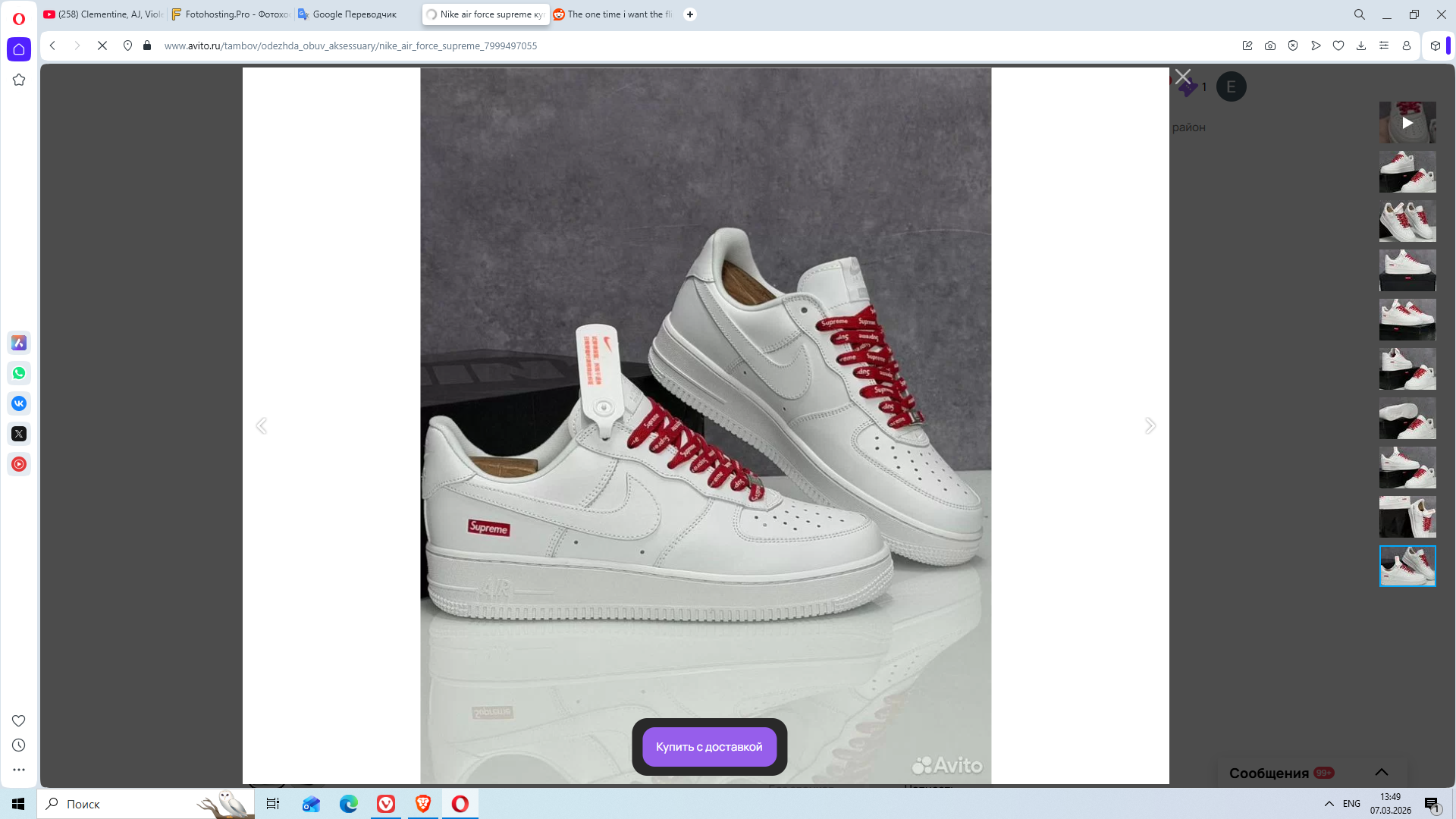
Task: Open Aria AI sidebar icon
Action: [19, 343]
